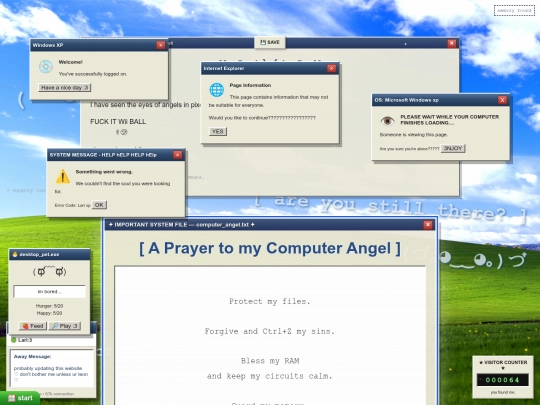Click "Someone is viewing this page." text
Screen dimensions: 540x405
point(414,135)
